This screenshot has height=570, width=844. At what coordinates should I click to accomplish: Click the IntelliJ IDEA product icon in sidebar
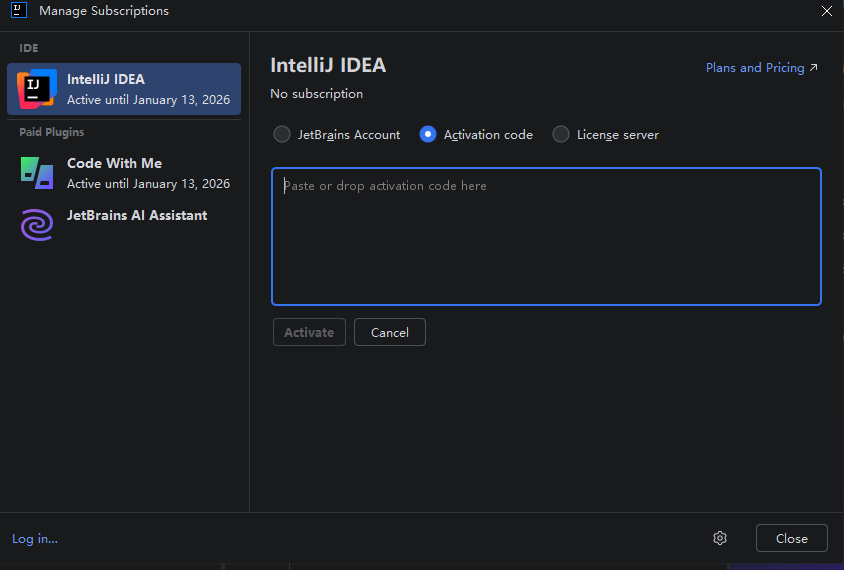(x=37, y=89)
